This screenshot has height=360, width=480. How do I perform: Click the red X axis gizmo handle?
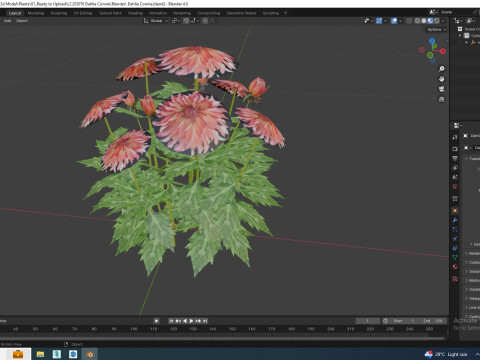[x=443, y=51]
